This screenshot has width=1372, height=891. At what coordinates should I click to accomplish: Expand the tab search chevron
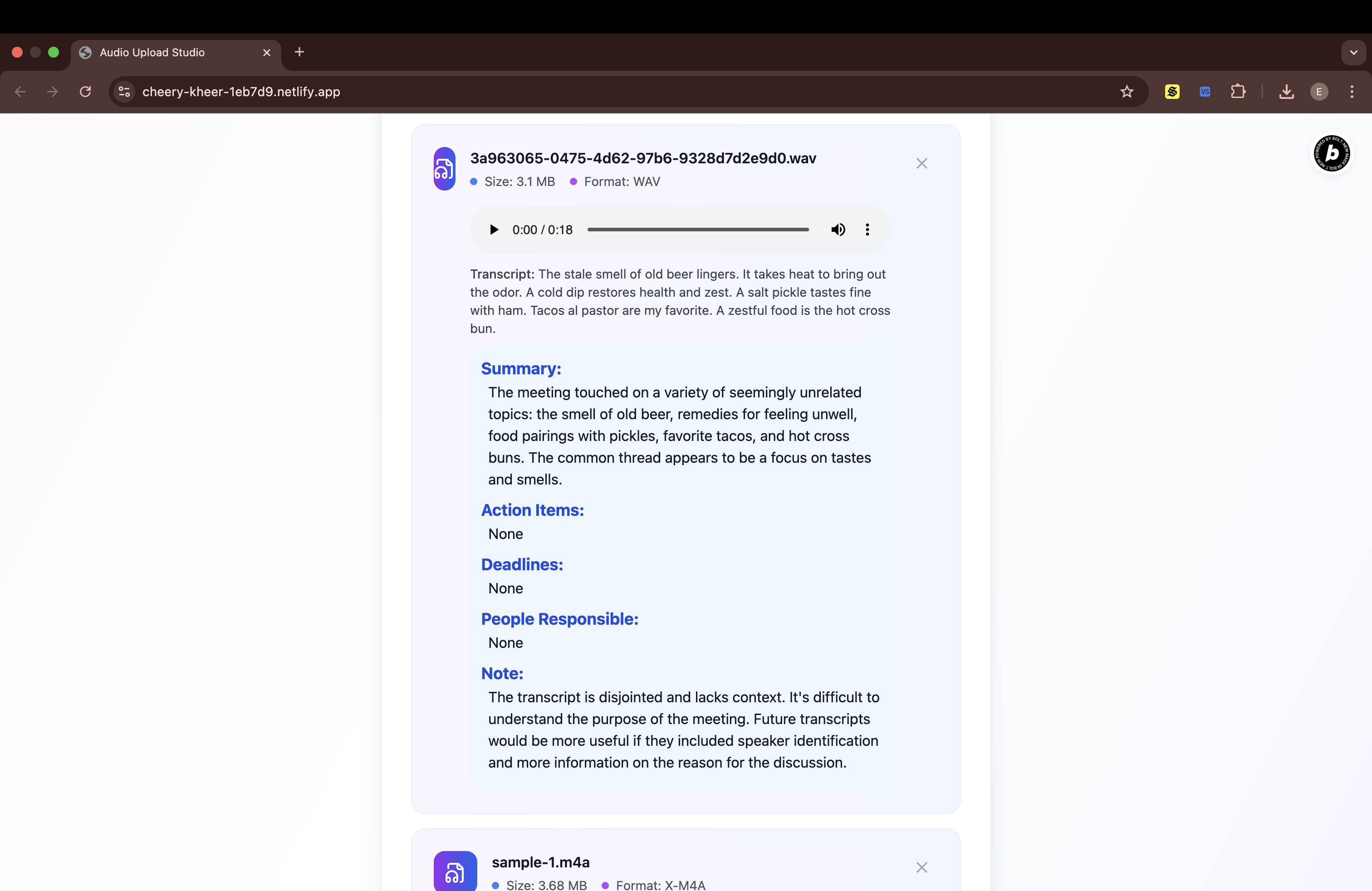coord(1353,53)
